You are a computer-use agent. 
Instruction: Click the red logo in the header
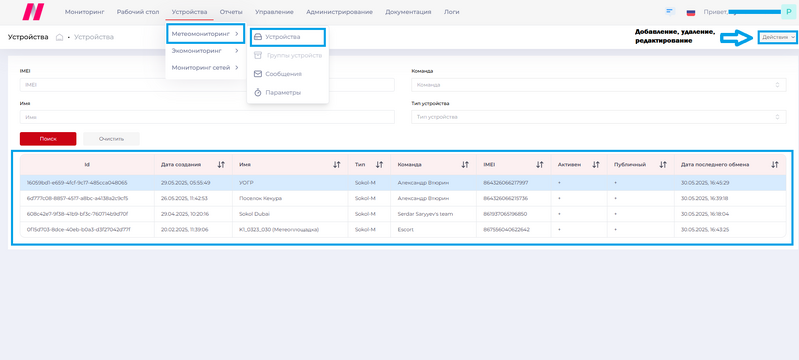[34, 12]
